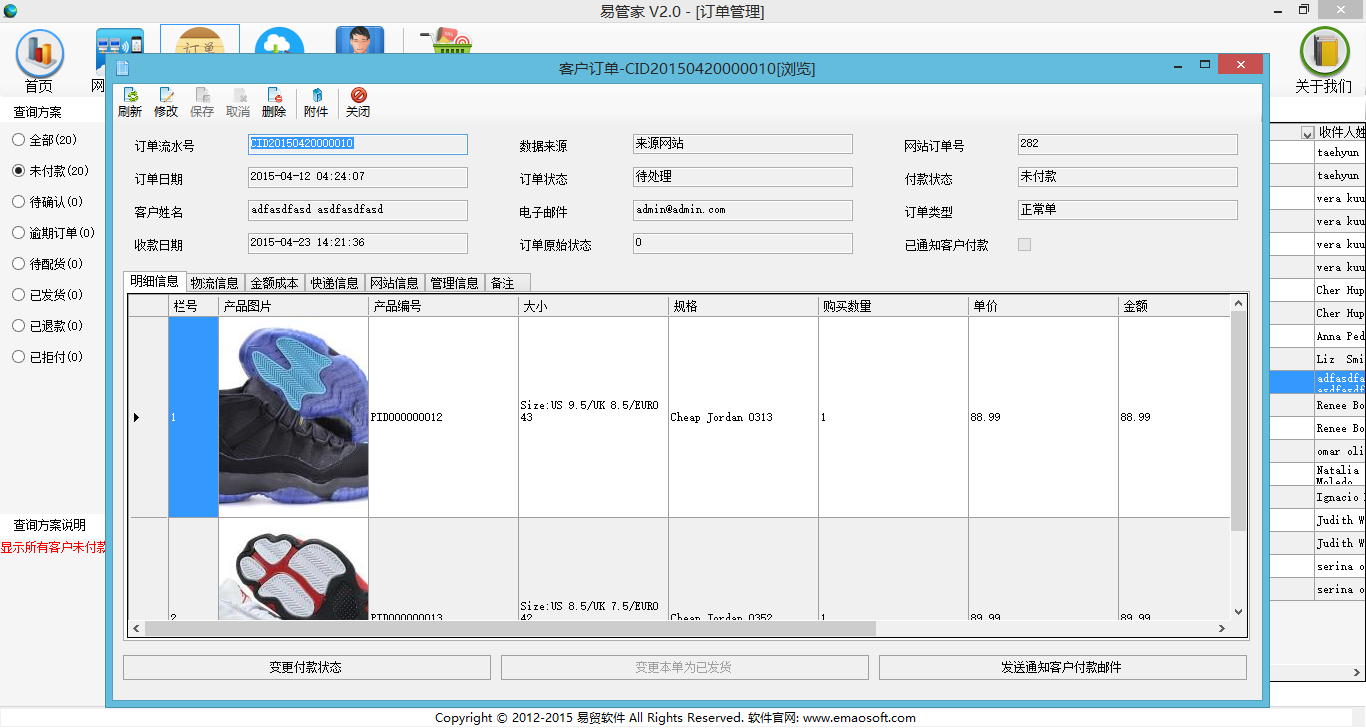
Task: Open 关于我们 (About Us) book icon
Action: tap(1323, 59)
